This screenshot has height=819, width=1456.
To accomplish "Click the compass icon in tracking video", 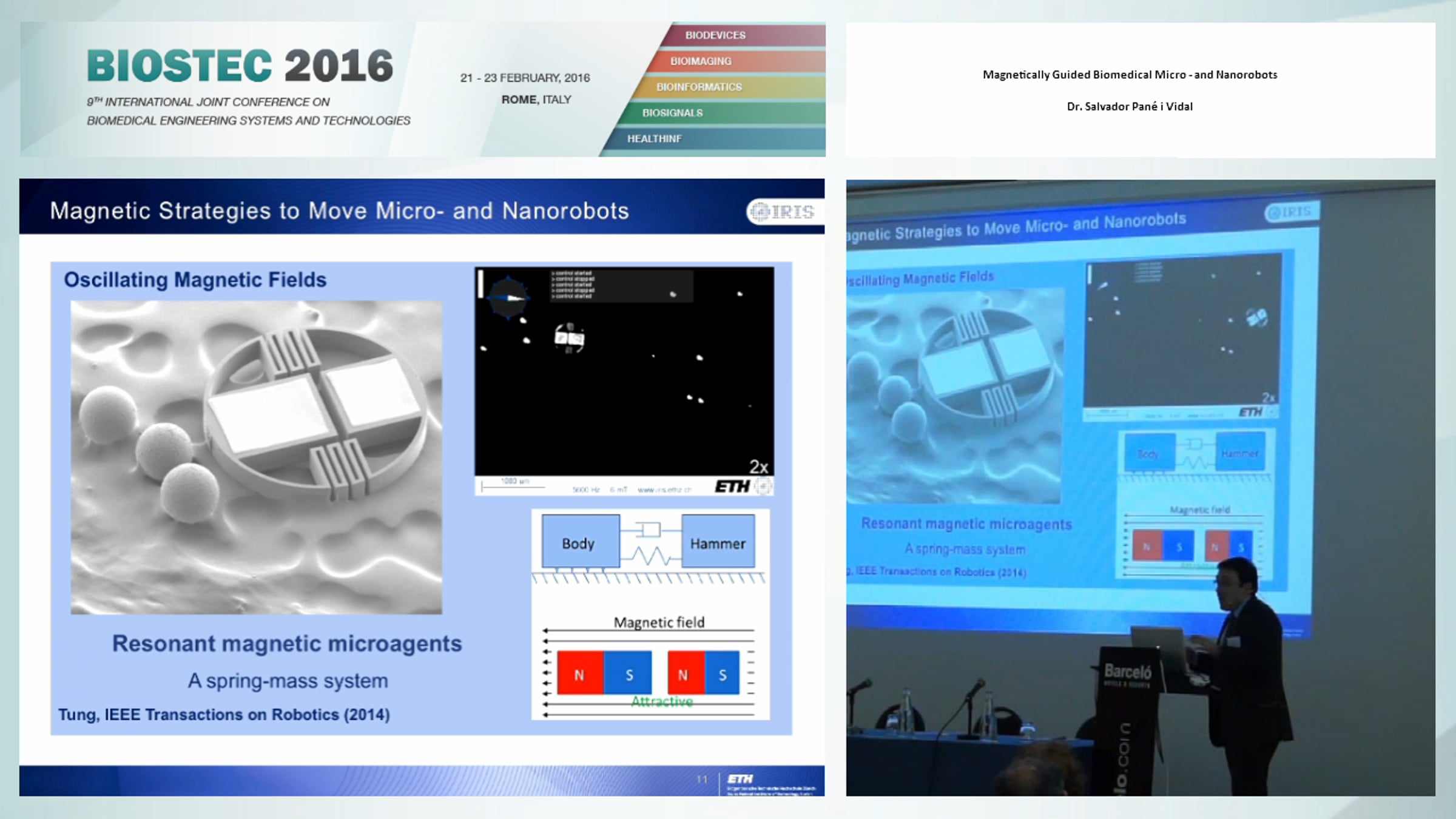I will point(508,297).
